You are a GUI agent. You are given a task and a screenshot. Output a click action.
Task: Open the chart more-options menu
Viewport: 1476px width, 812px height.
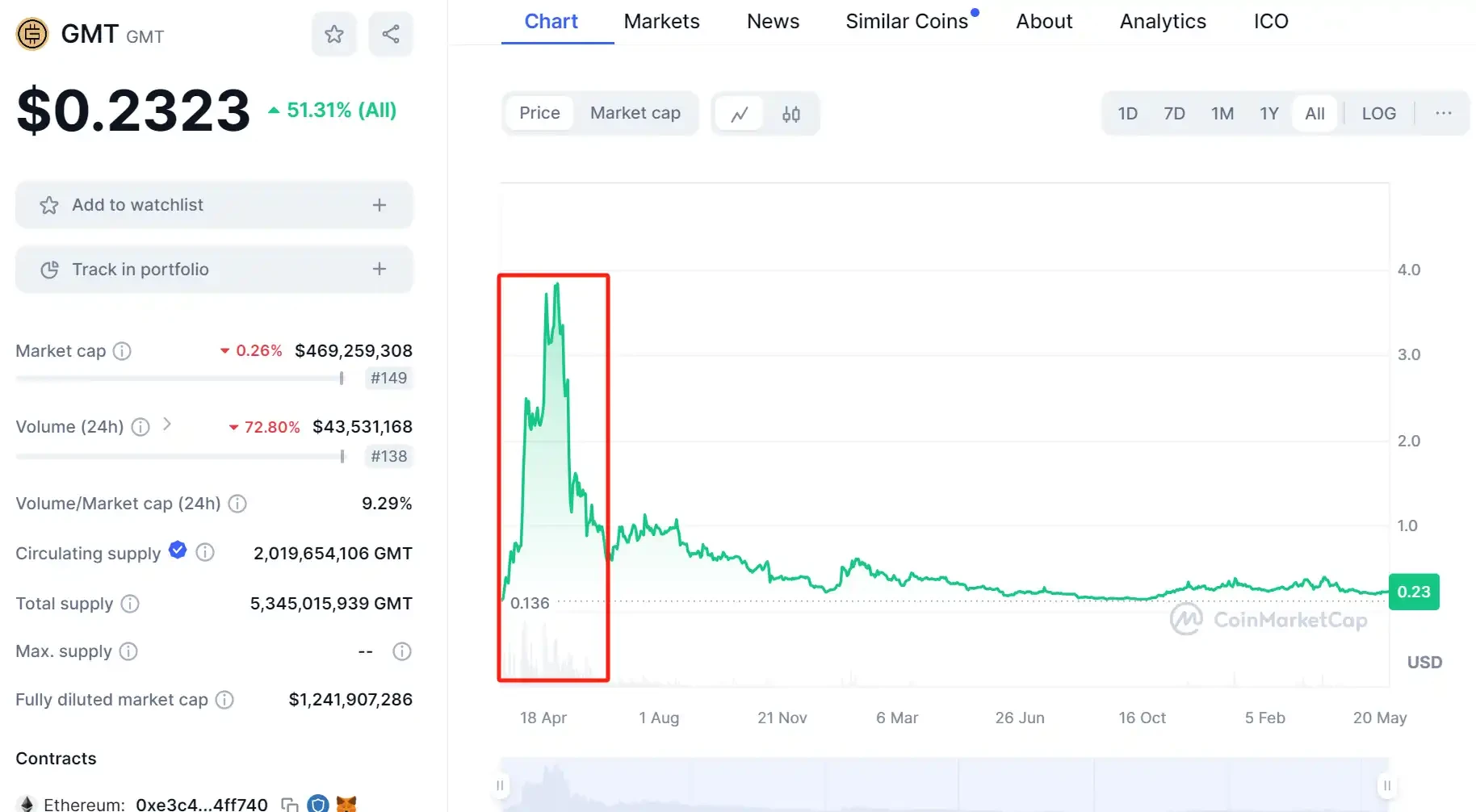(1443, 113)
